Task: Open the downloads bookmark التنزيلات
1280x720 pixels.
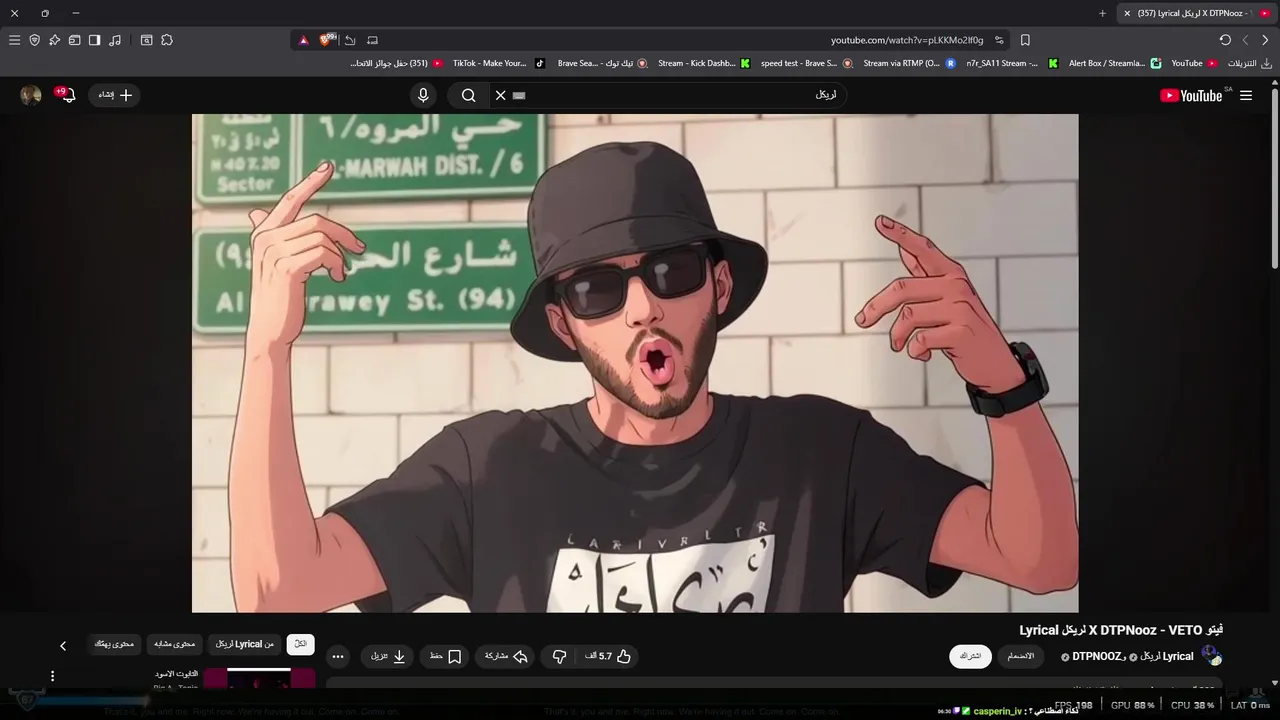Action: (1250, 63)
